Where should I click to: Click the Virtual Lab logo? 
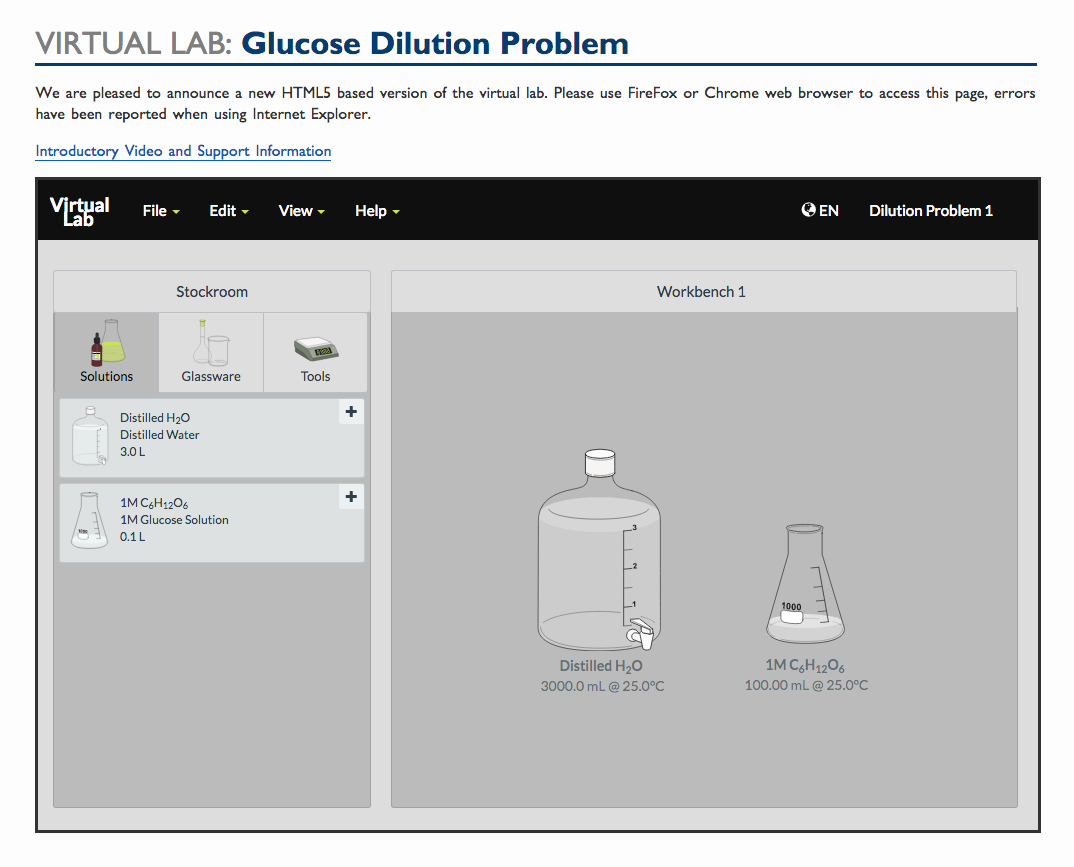(79, 210)
